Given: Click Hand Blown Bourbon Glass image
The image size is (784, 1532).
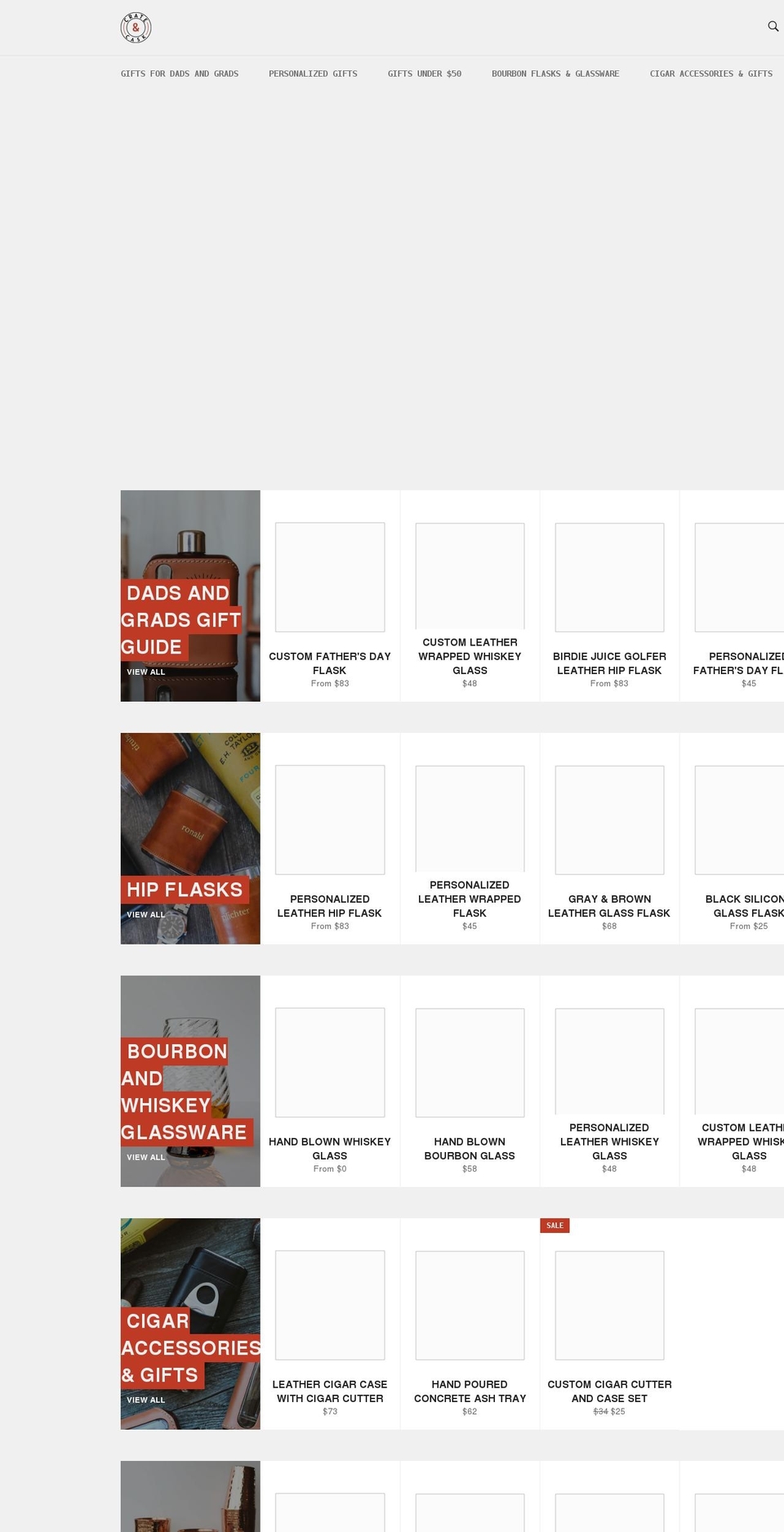Looking at the screenshot, I should pyautogui.click(x=470, y=1062).
